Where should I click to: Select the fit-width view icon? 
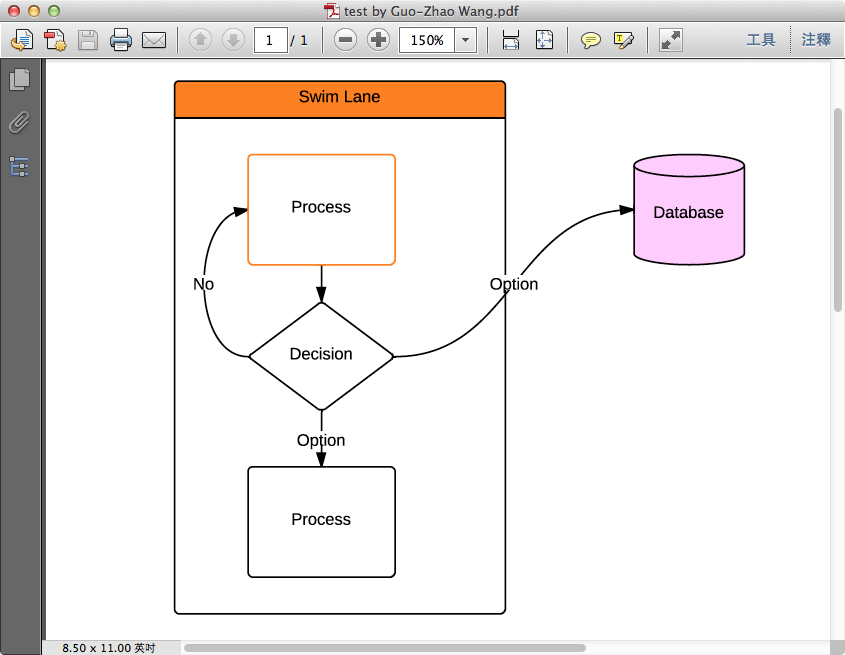click(x=510, y=40)
